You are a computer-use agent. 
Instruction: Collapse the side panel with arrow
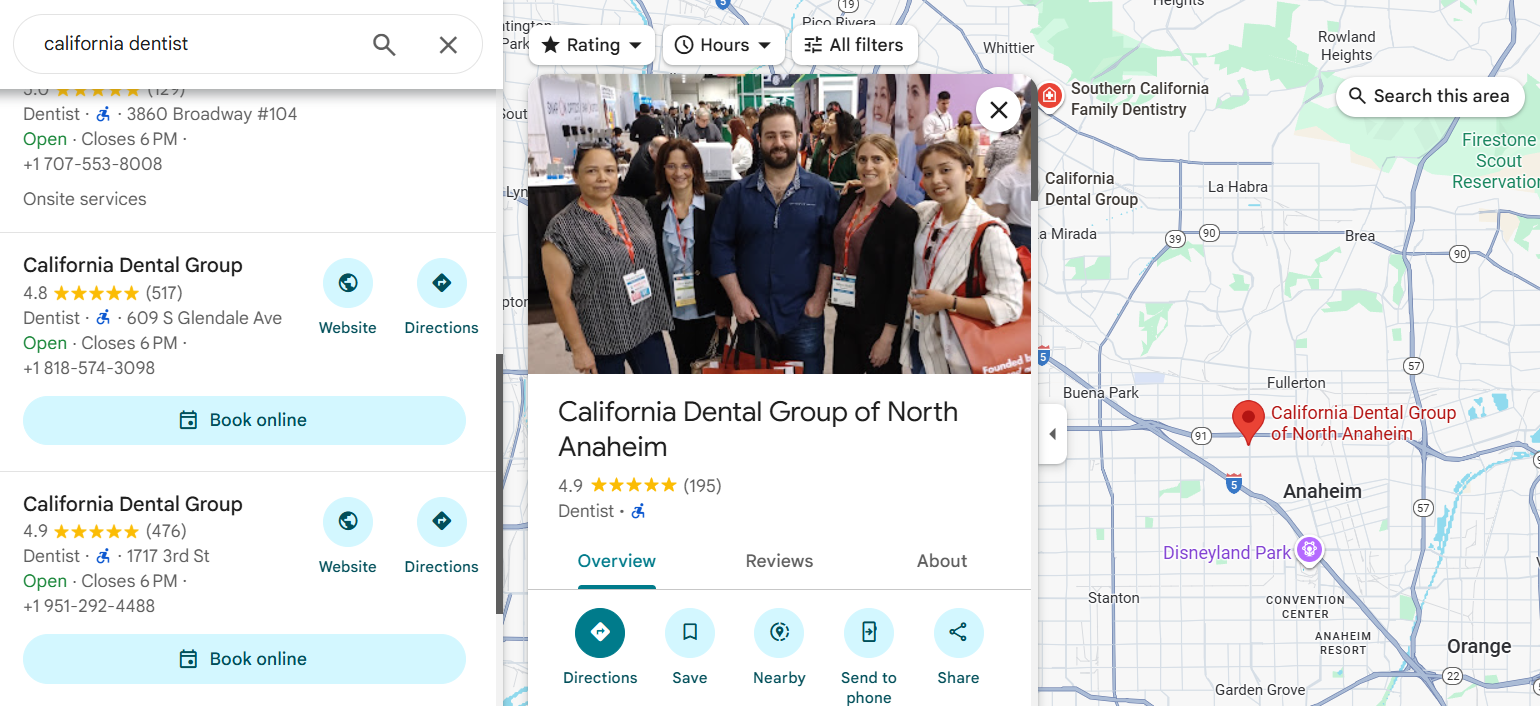pyautogui.click(x=1052, y=434)
